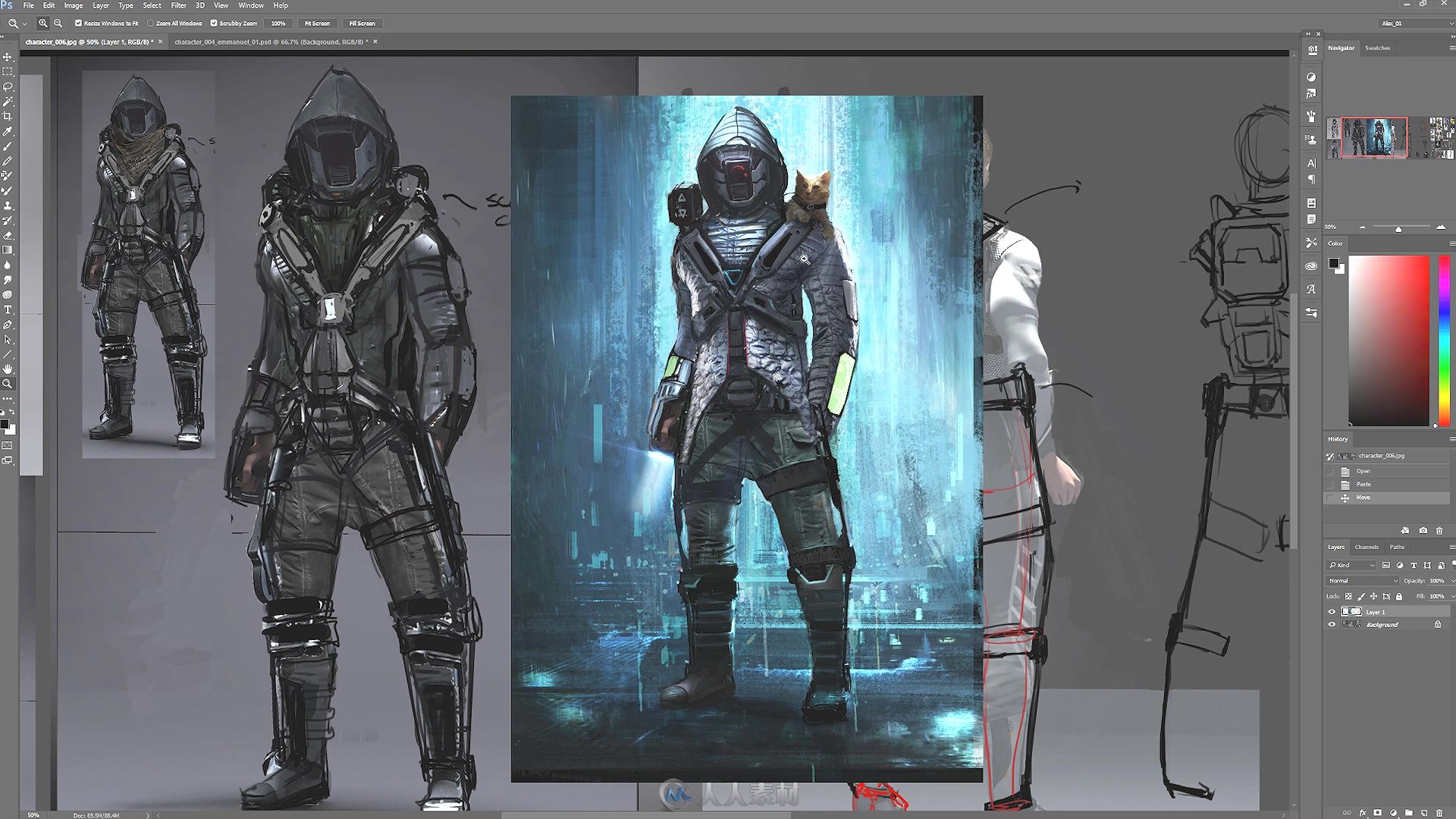Screen dimensions: 1456x819
Task: Select the Magic Wand tool
Action: tap(8, 102)
